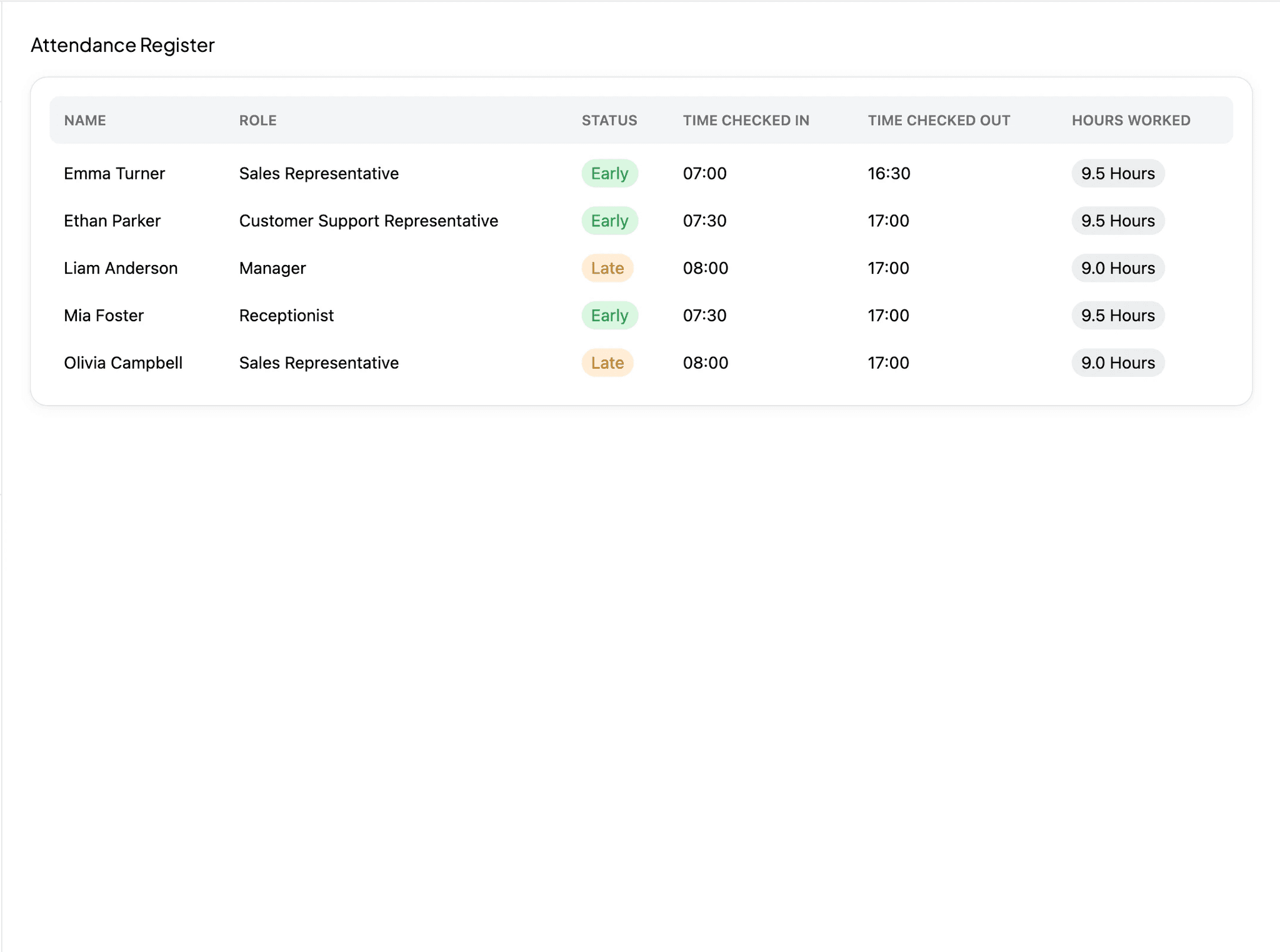Viewport: 1280px width, 952px height.
Task: Click the ROLE column header
Action: click(x=257, y=120)
